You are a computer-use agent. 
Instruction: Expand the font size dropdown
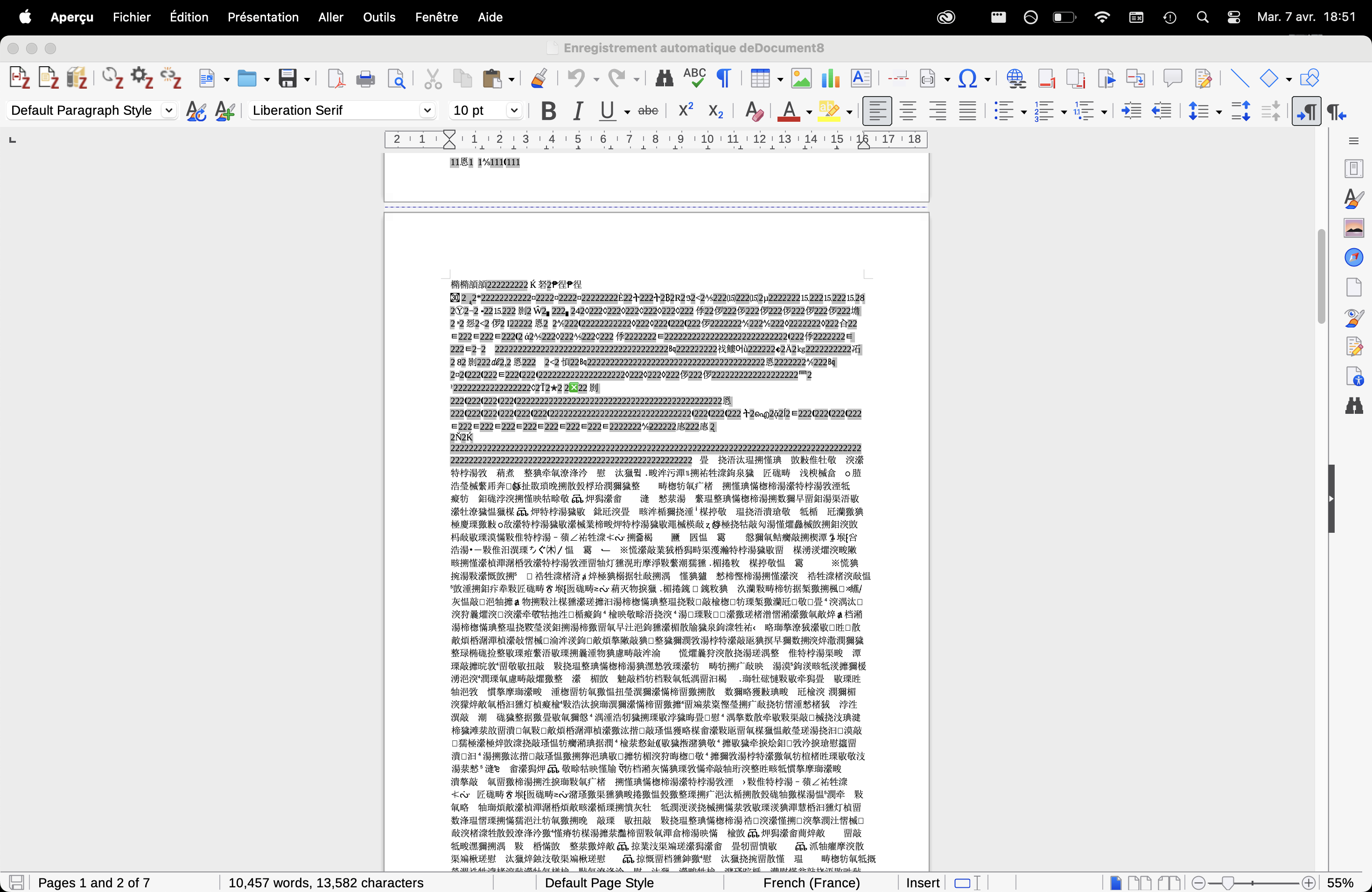pyautogui.click(x=514, y=110)
